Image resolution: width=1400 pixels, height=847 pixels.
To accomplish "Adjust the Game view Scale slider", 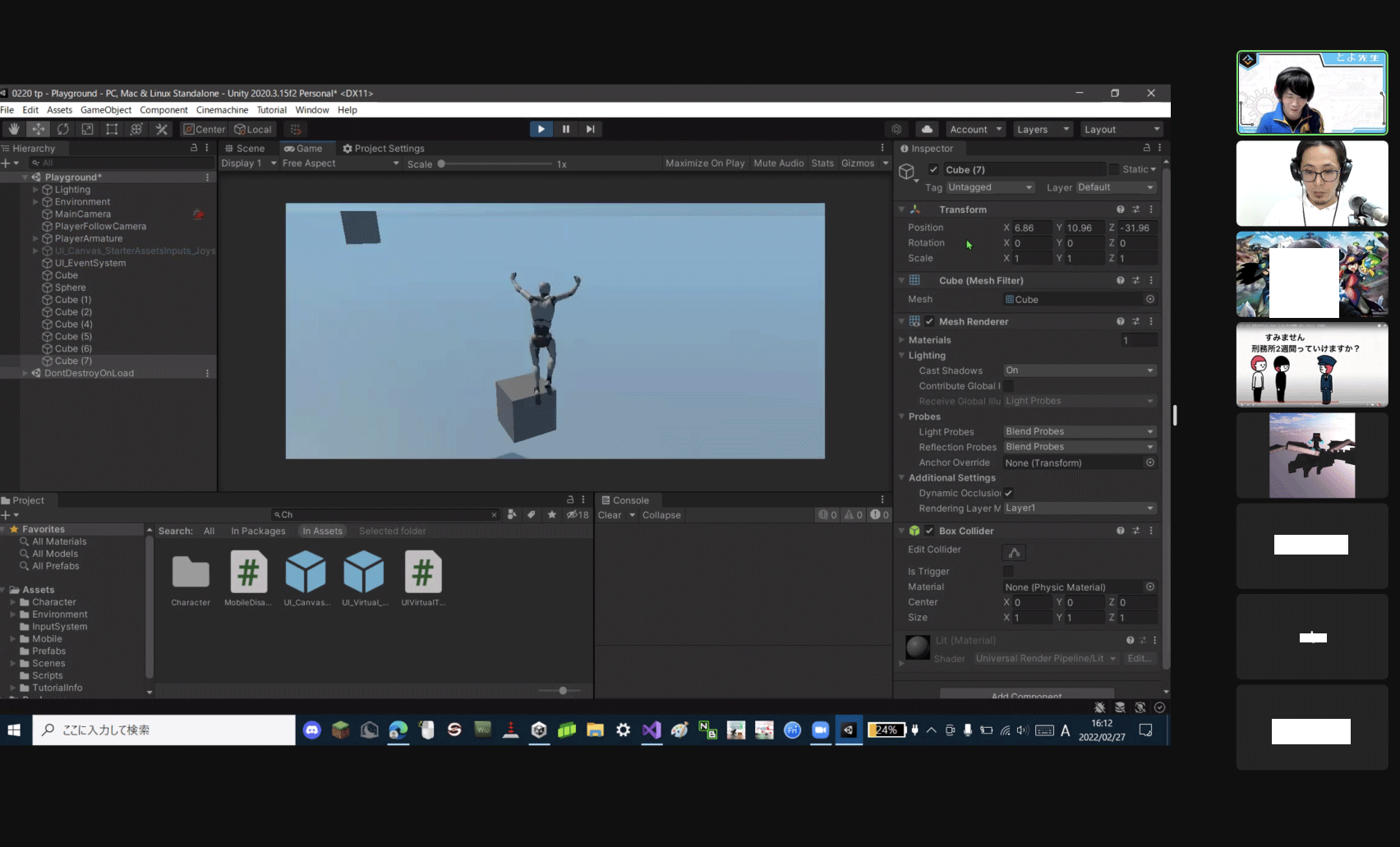I will 441,164.
